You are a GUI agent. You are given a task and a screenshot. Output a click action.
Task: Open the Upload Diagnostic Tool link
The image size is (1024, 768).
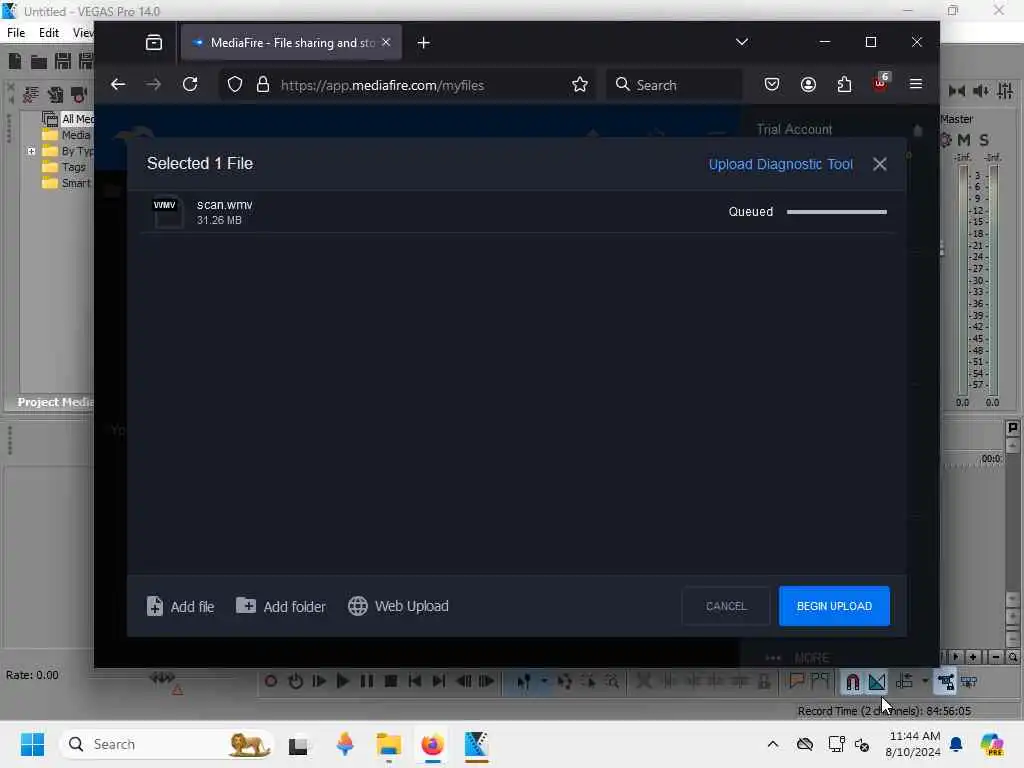point(780,164)
